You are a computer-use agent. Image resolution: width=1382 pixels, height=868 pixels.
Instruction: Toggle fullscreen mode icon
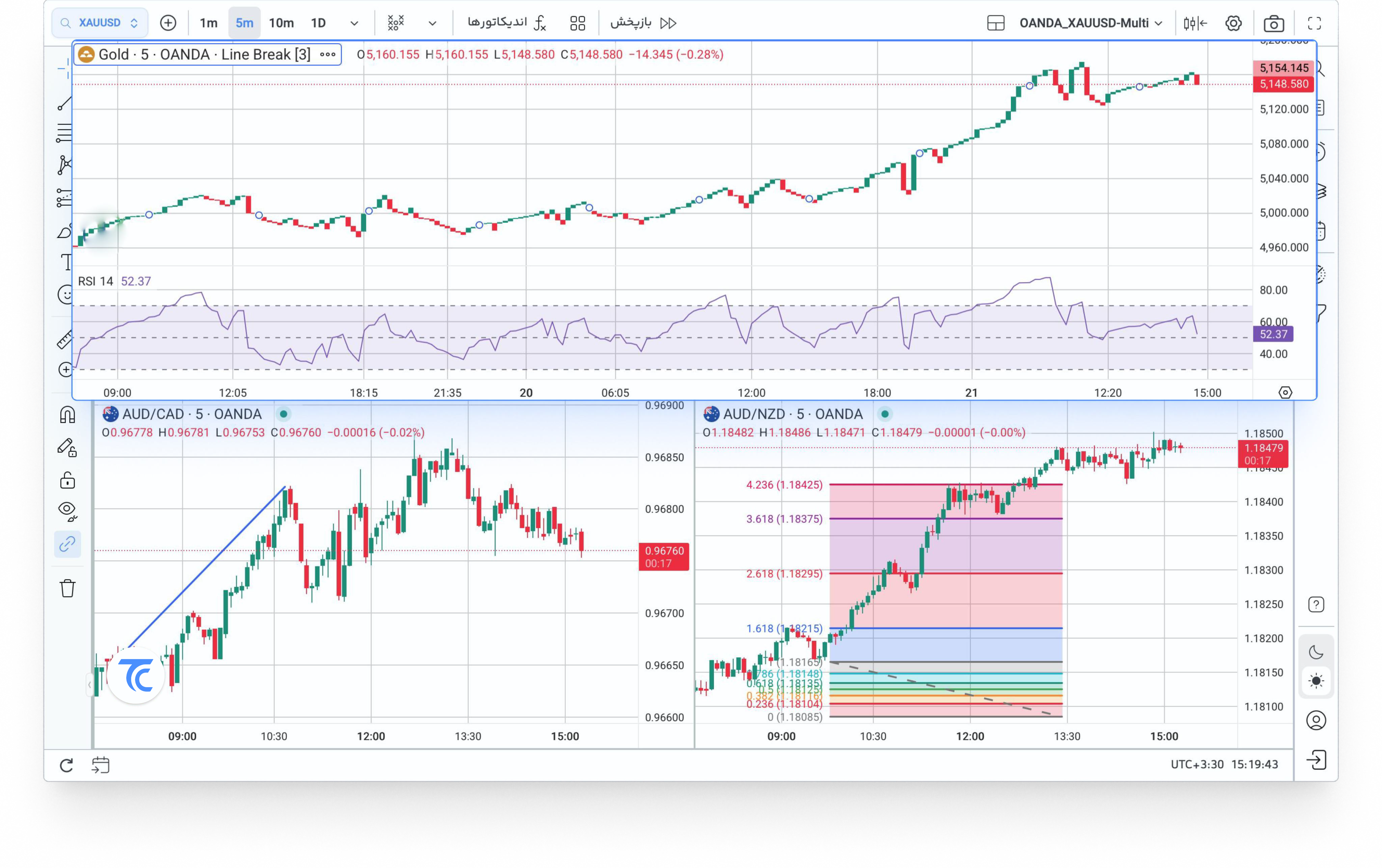click(1314, 24)
